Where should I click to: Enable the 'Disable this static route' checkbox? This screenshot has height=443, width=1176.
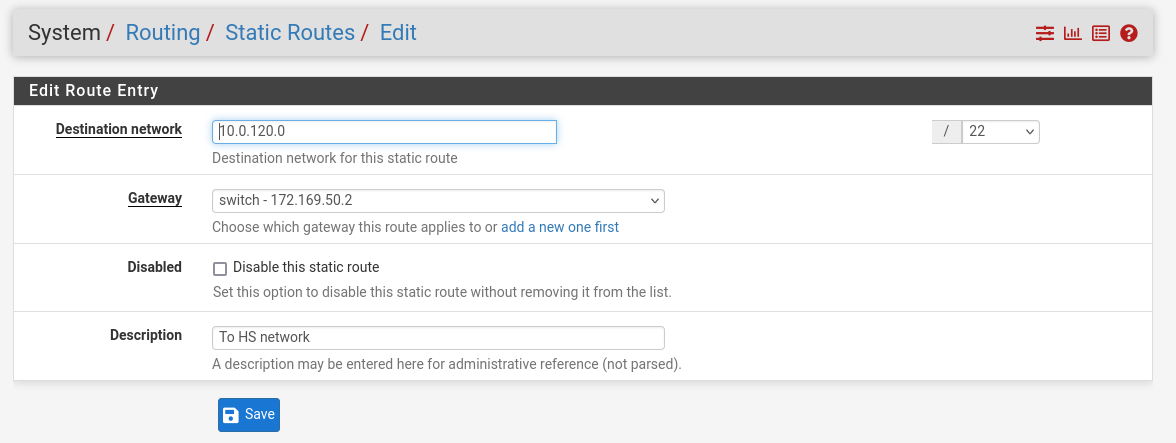[220, 268]
